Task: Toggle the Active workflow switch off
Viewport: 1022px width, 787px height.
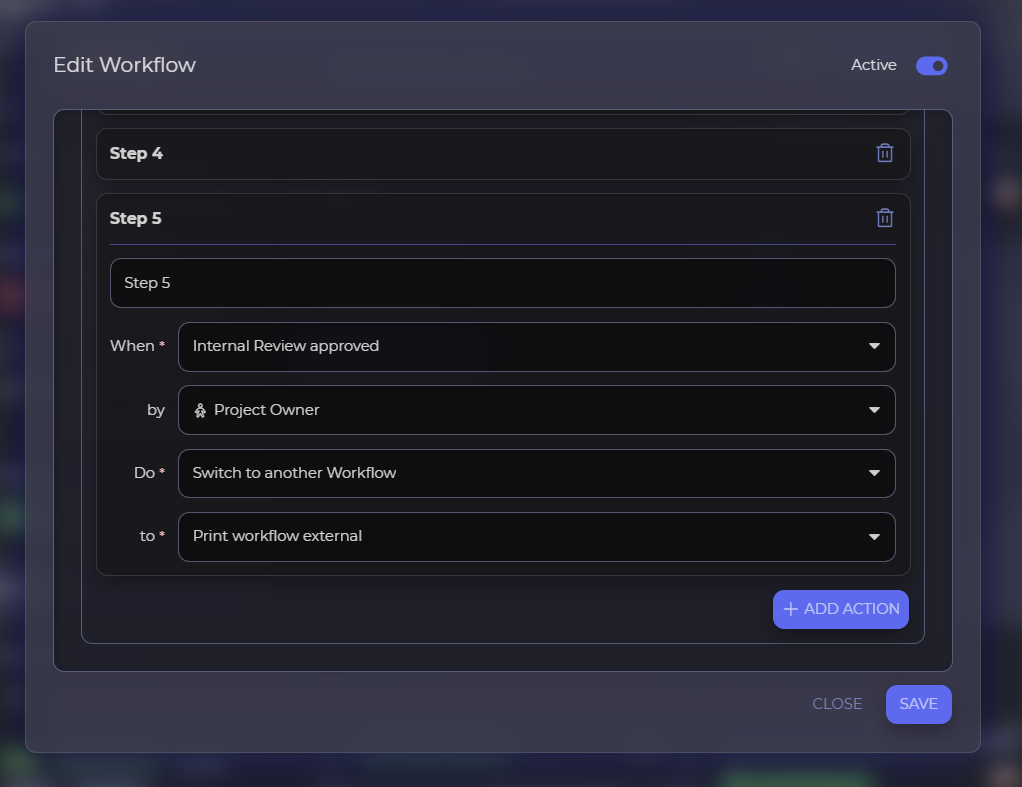Action: tap(931, 66)
